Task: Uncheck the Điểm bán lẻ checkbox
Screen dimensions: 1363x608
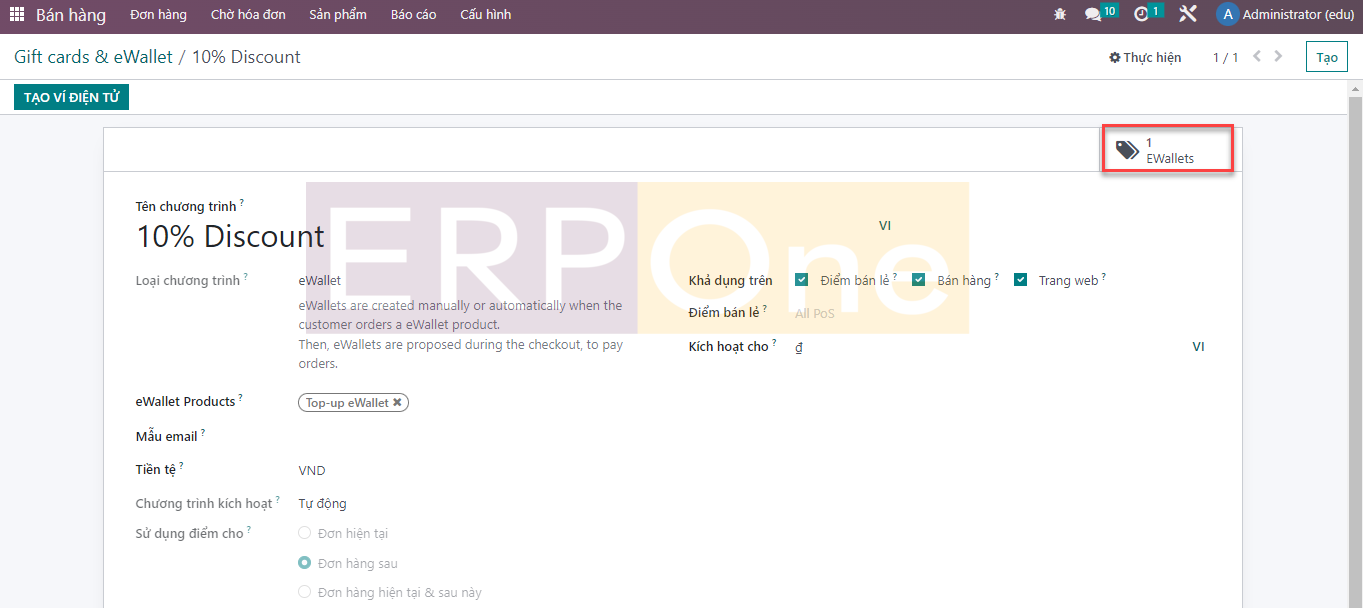Action: 801,280
